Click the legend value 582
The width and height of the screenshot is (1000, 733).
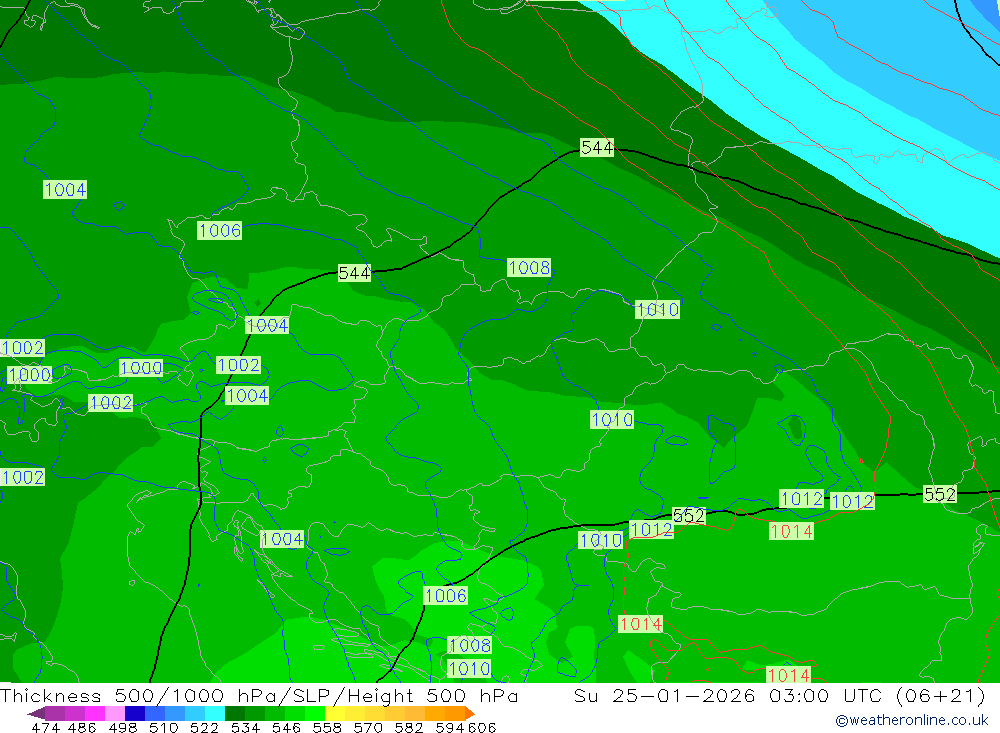(409, 728)
